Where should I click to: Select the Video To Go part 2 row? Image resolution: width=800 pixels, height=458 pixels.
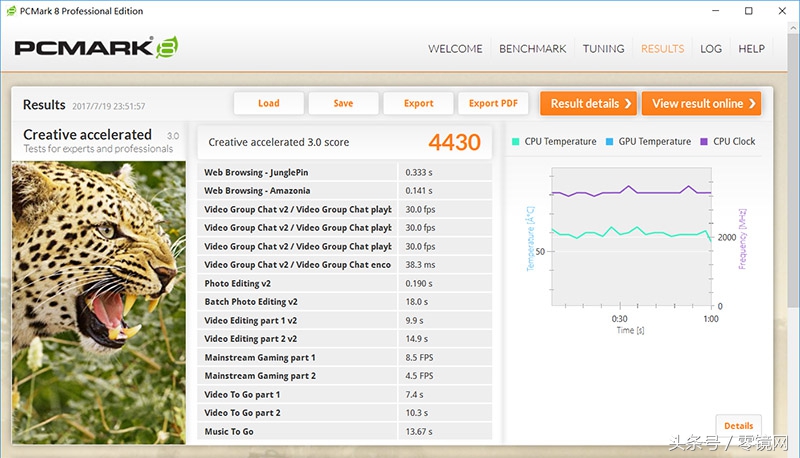[x=344, y=413]
